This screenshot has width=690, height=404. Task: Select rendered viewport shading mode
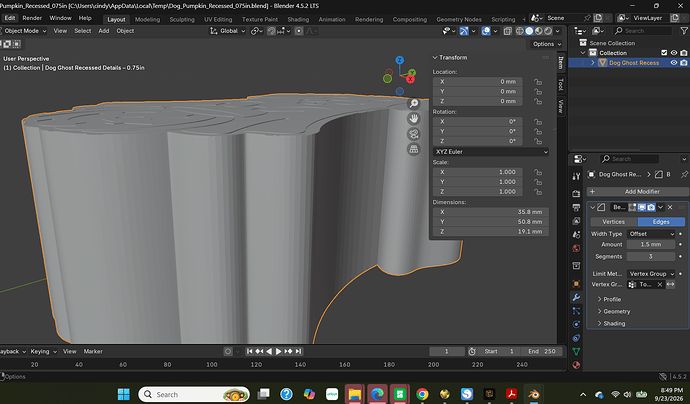[x=548, y=31]
